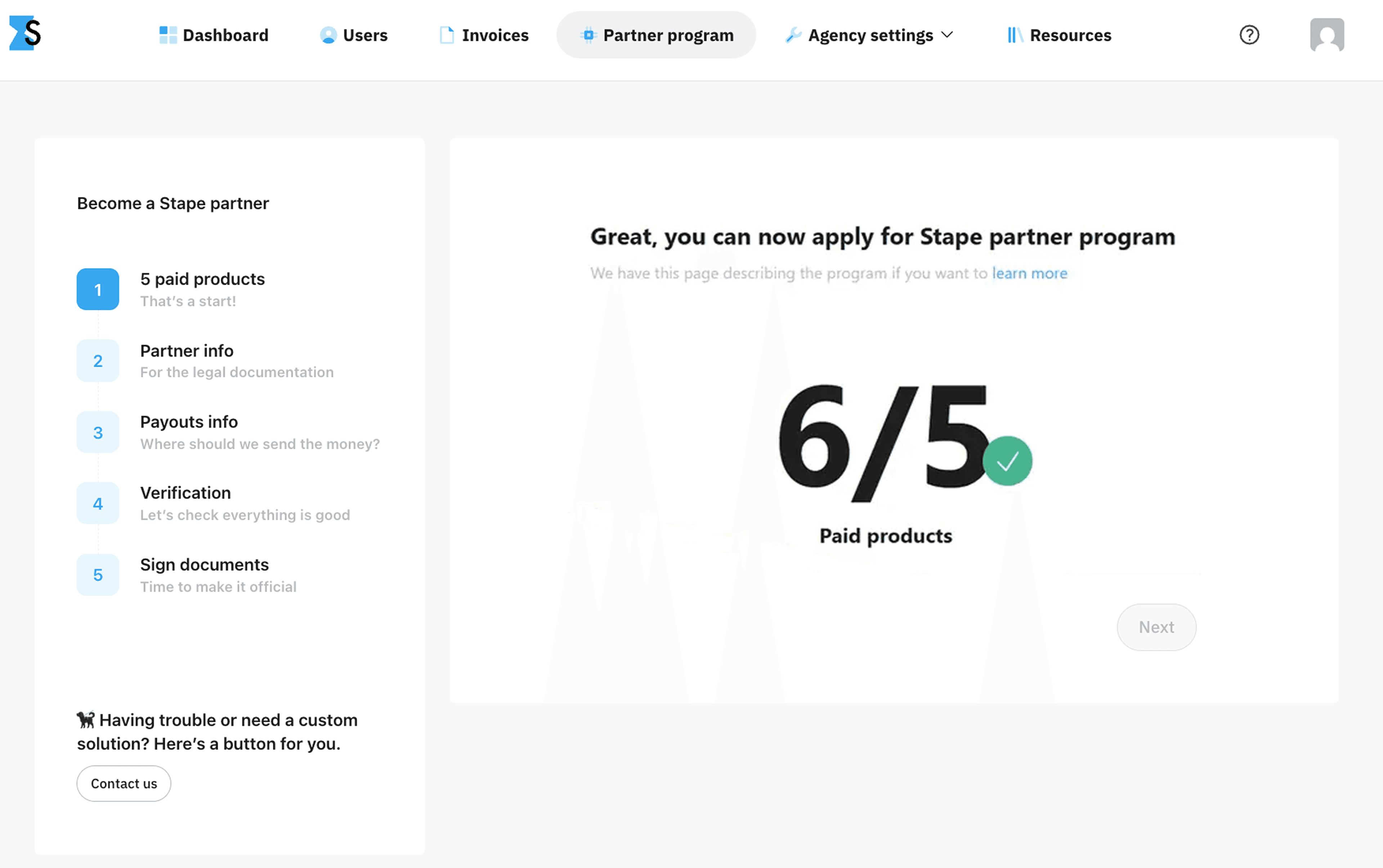This screenshot has height=868, width=1383.
Task: Click the Next button
Action: pyautogui.click(x=1156, y=627)
